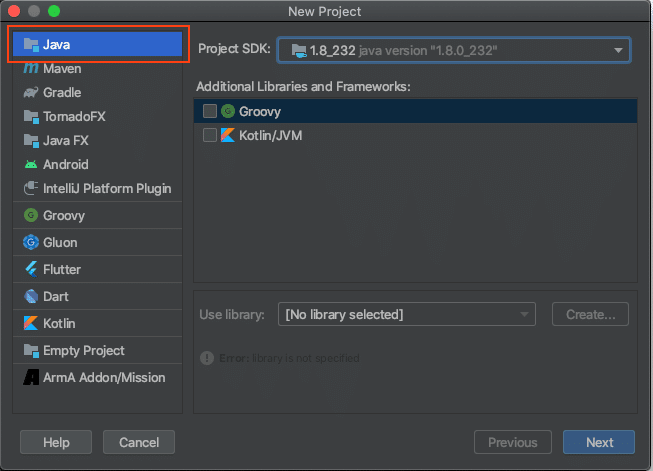This screenshot has height=471, width=653.
Task: Click the error warning icon
Action: (x=207, y=358)
